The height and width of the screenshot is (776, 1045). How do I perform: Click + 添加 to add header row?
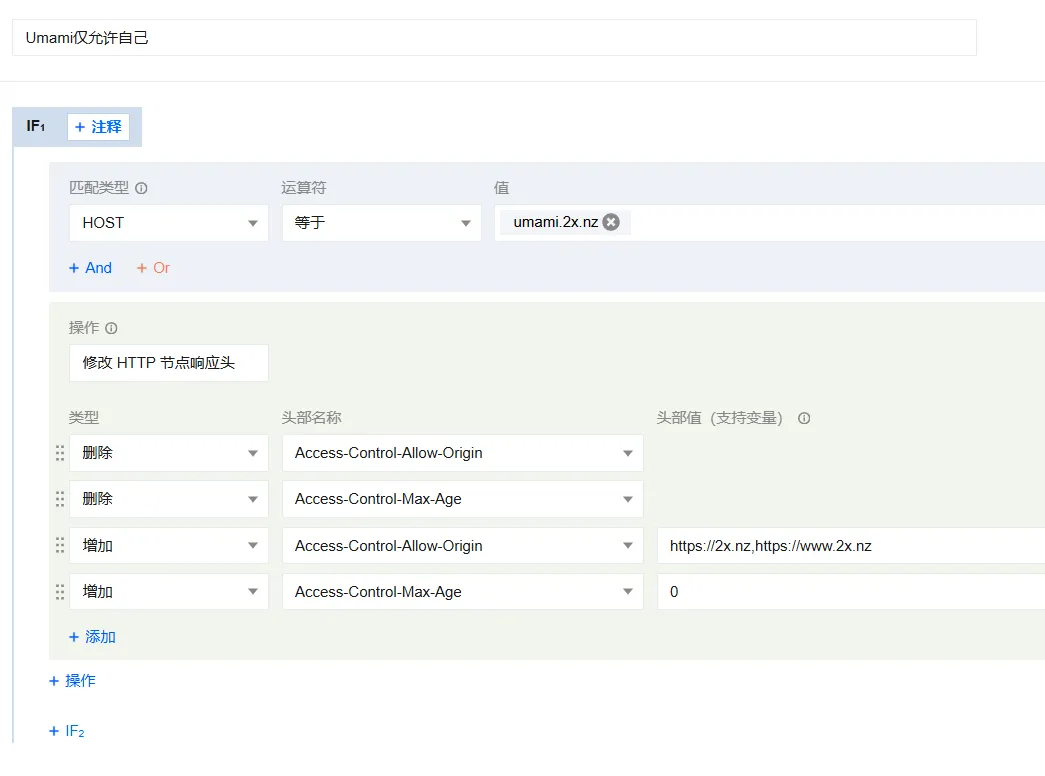point(92,637)
